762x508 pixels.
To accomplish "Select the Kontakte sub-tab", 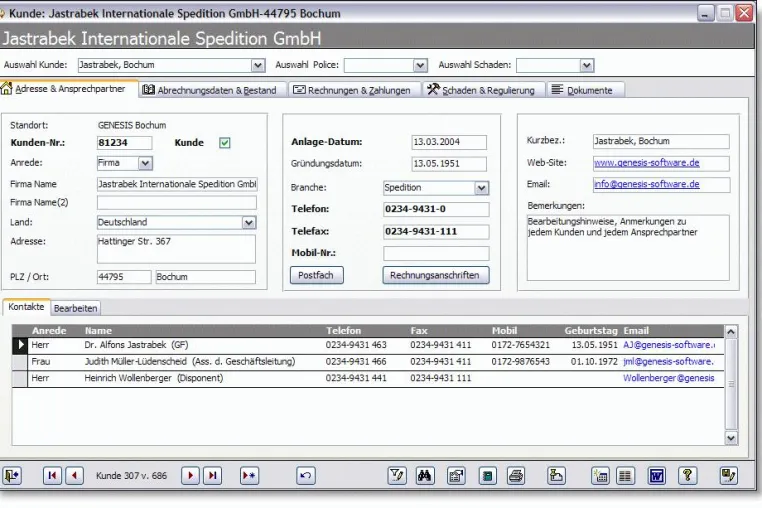I will coord(26,307).
